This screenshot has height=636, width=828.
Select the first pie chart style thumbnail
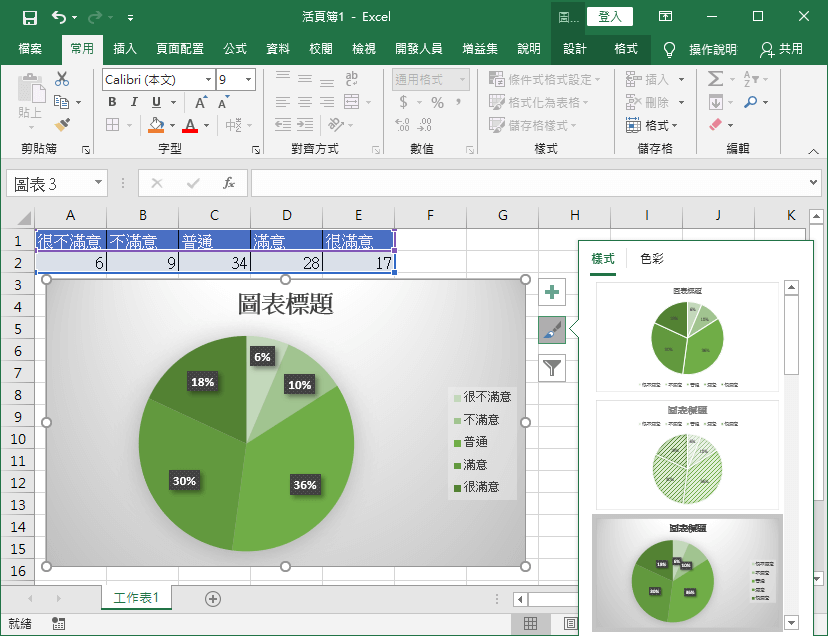[687, 337]
